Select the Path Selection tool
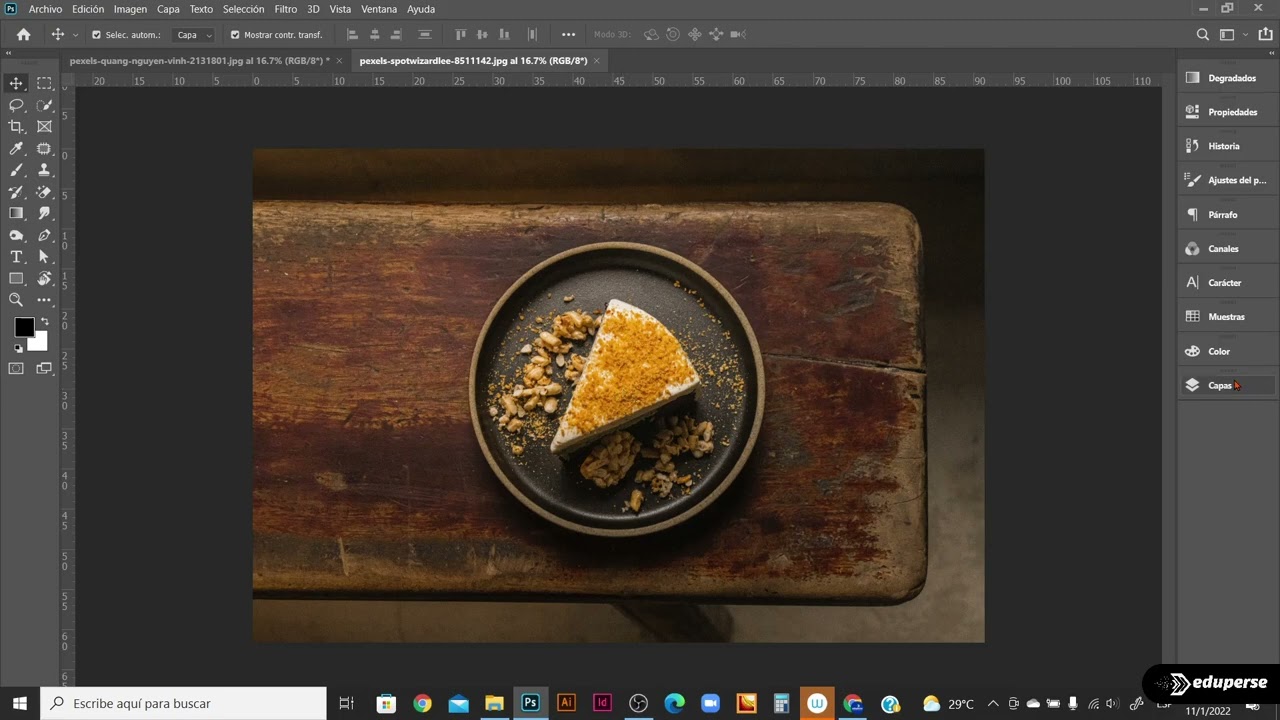This screenshot has width=1280, height=720. coord(44,257)
